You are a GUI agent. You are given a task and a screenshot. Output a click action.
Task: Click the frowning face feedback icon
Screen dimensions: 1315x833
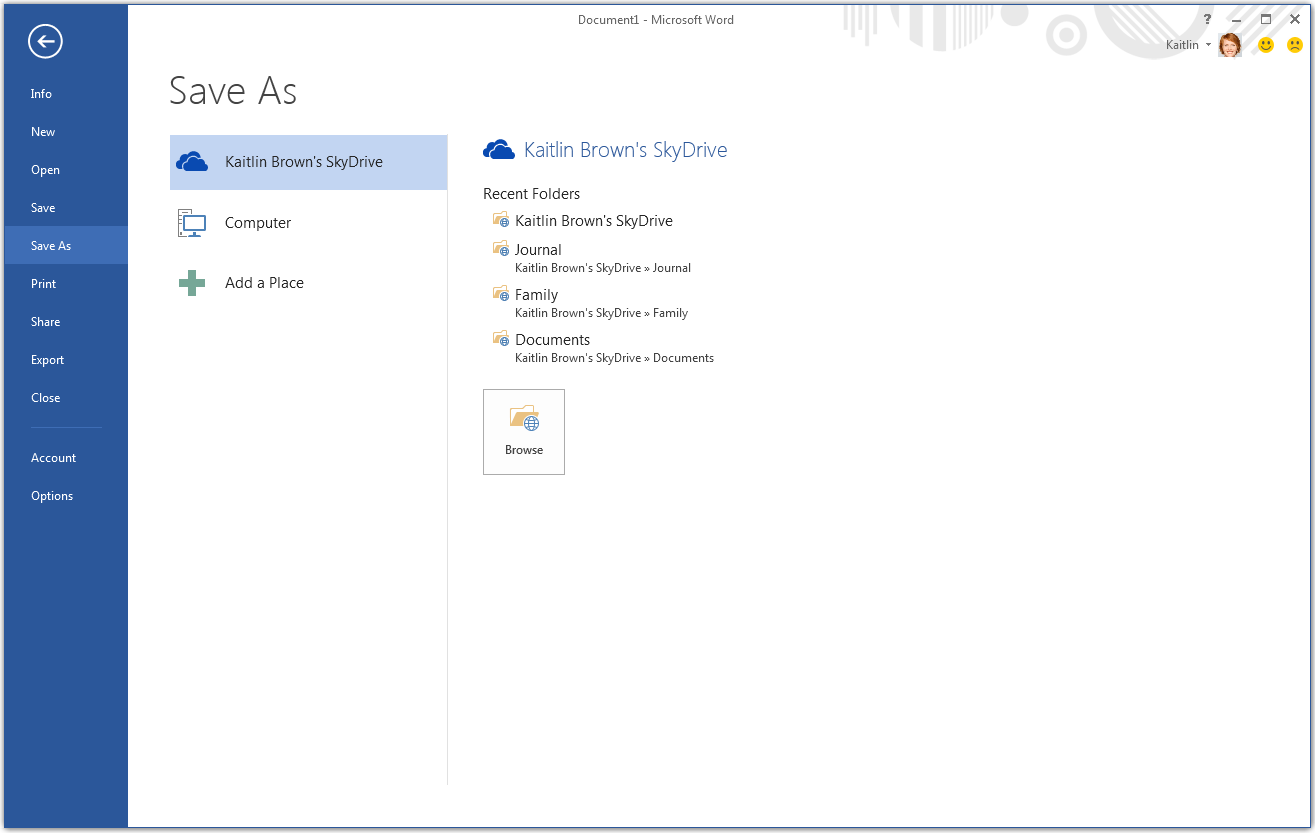click(1294, 45)
